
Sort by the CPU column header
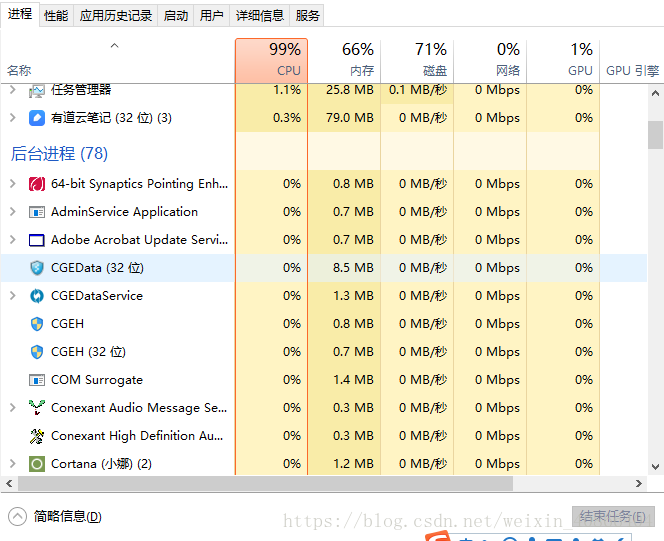coord(271,61)
